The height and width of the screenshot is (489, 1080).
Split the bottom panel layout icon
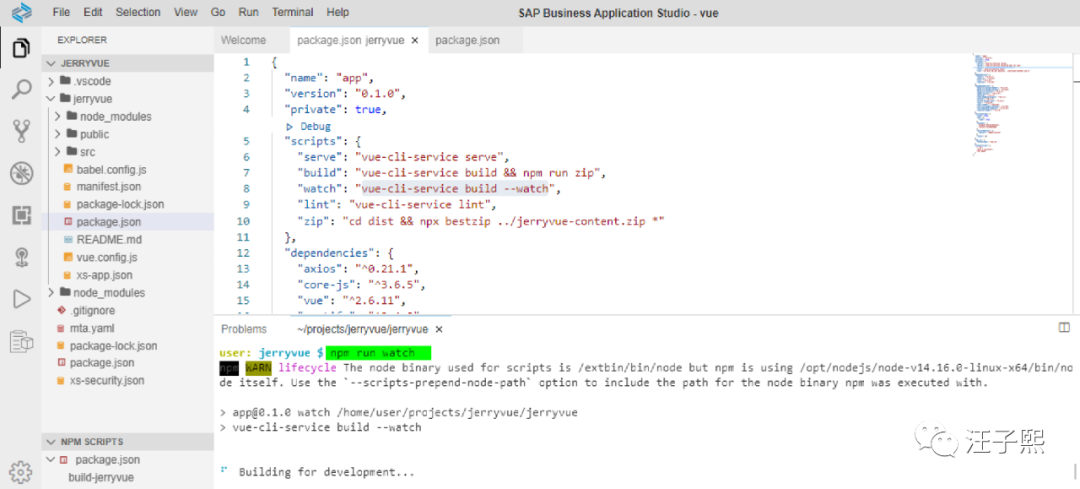click(1063, 327)
